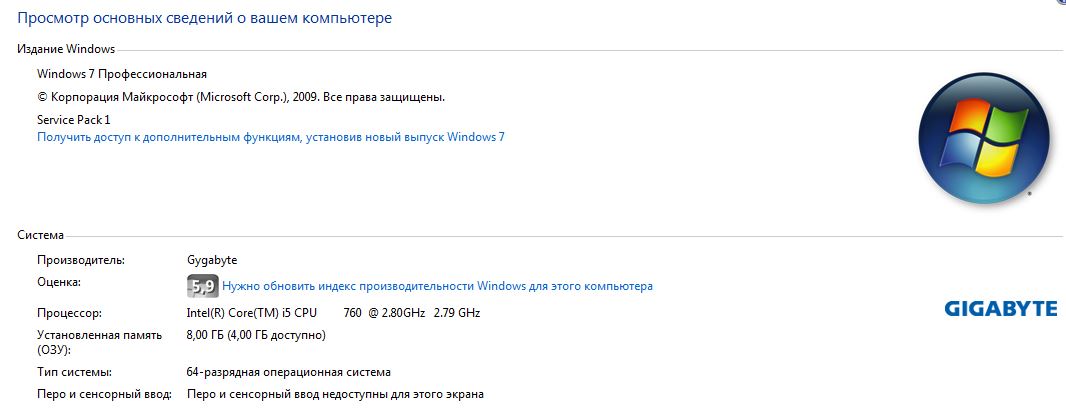Click the "Процессор:" label
This screenshot has width=1066, height=412.
(x=69, y=313)
